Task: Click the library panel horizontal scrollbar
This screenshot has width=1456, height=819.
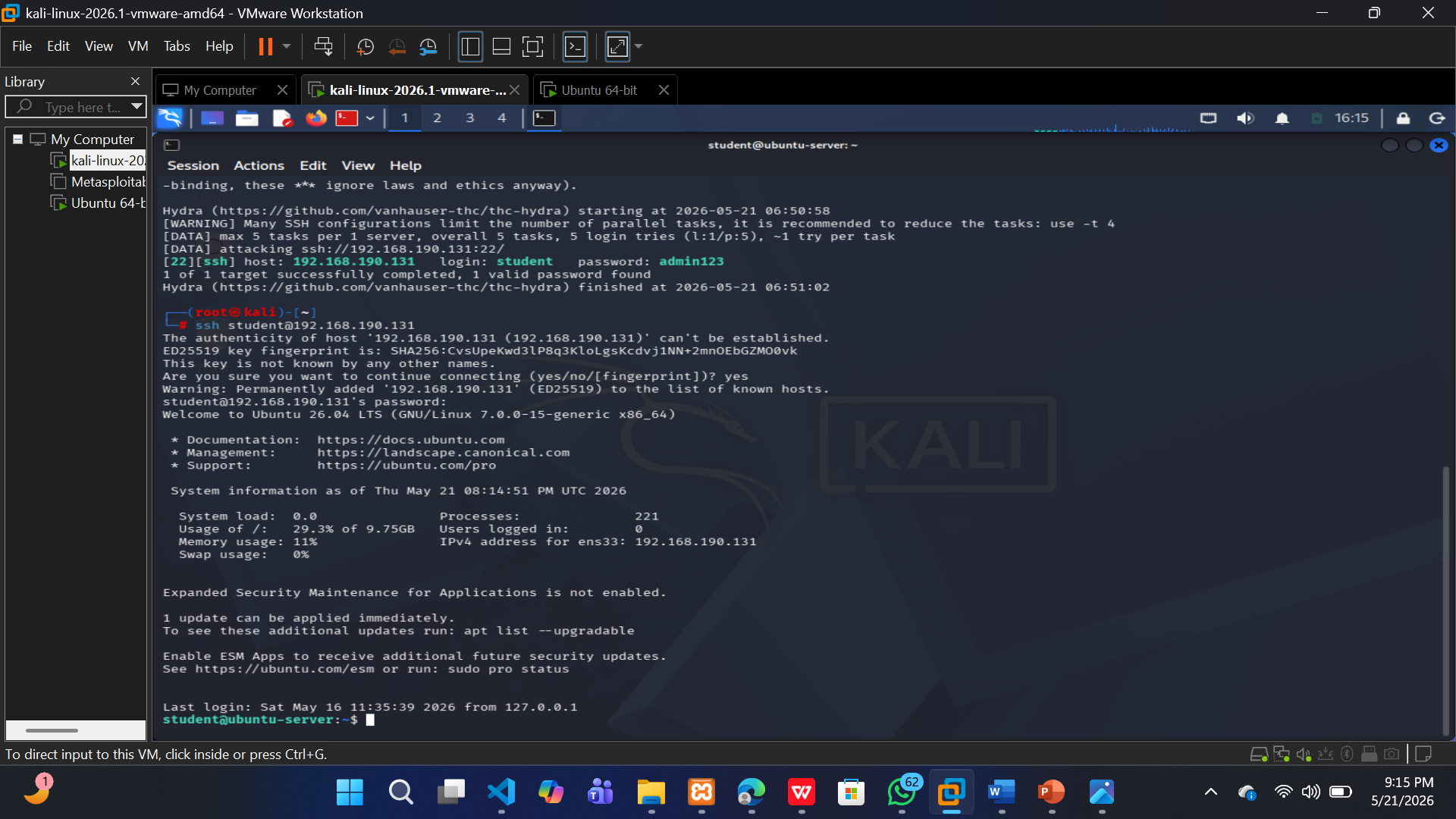Action: (52, 730)
